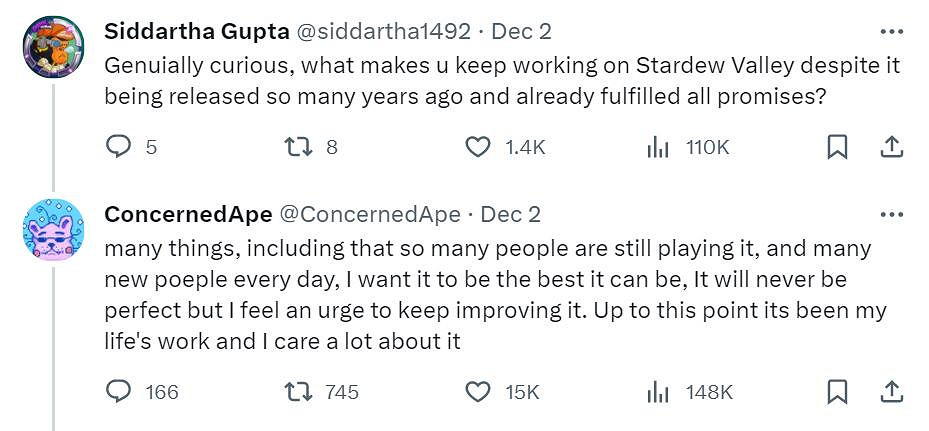Retweet ConcernedApe's reply with 745 reposts
929x431 pixels.
[x=297, y=392]
